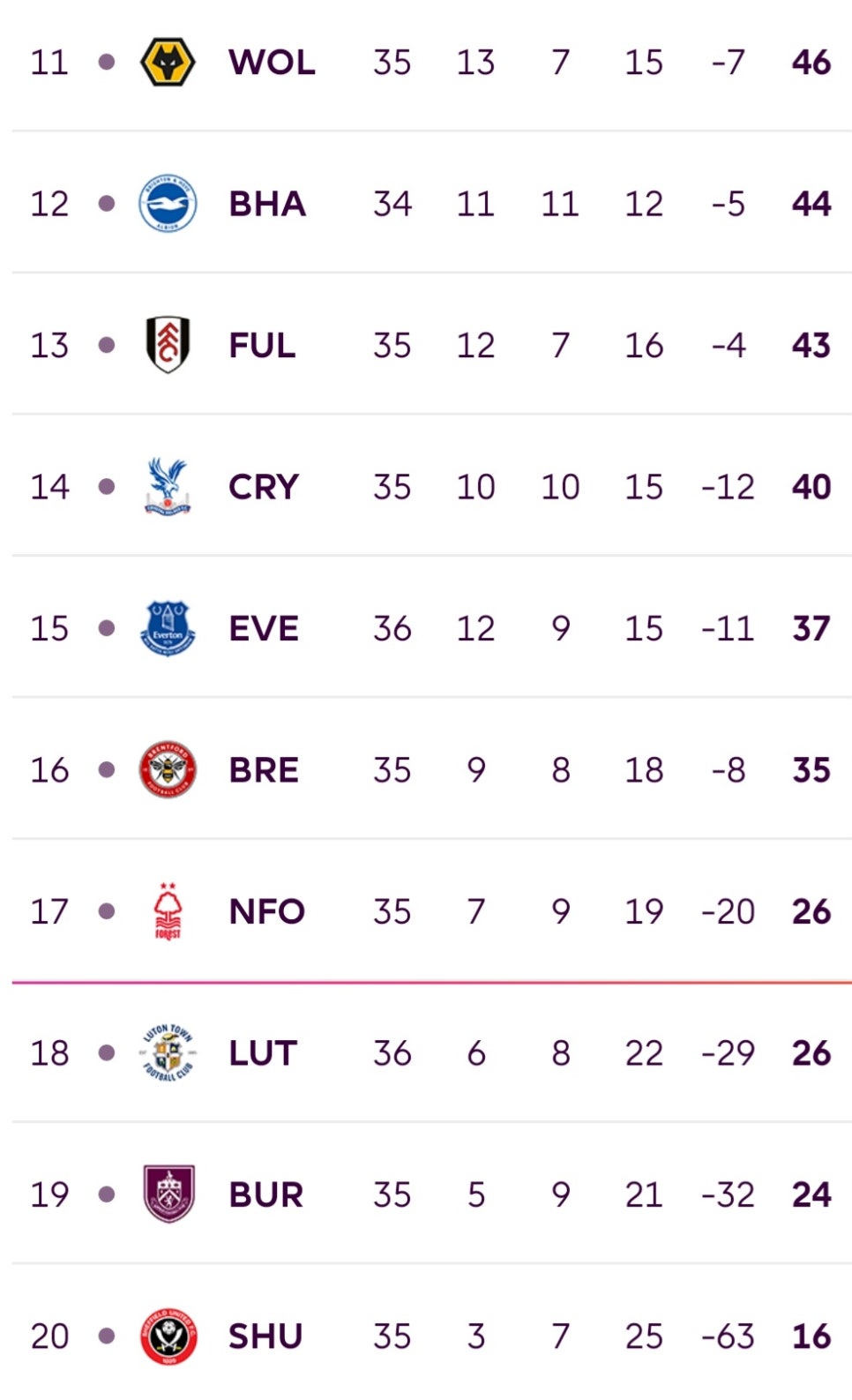Open the BHA team link
Screen dimensions: 852x1400
[267, 204]
